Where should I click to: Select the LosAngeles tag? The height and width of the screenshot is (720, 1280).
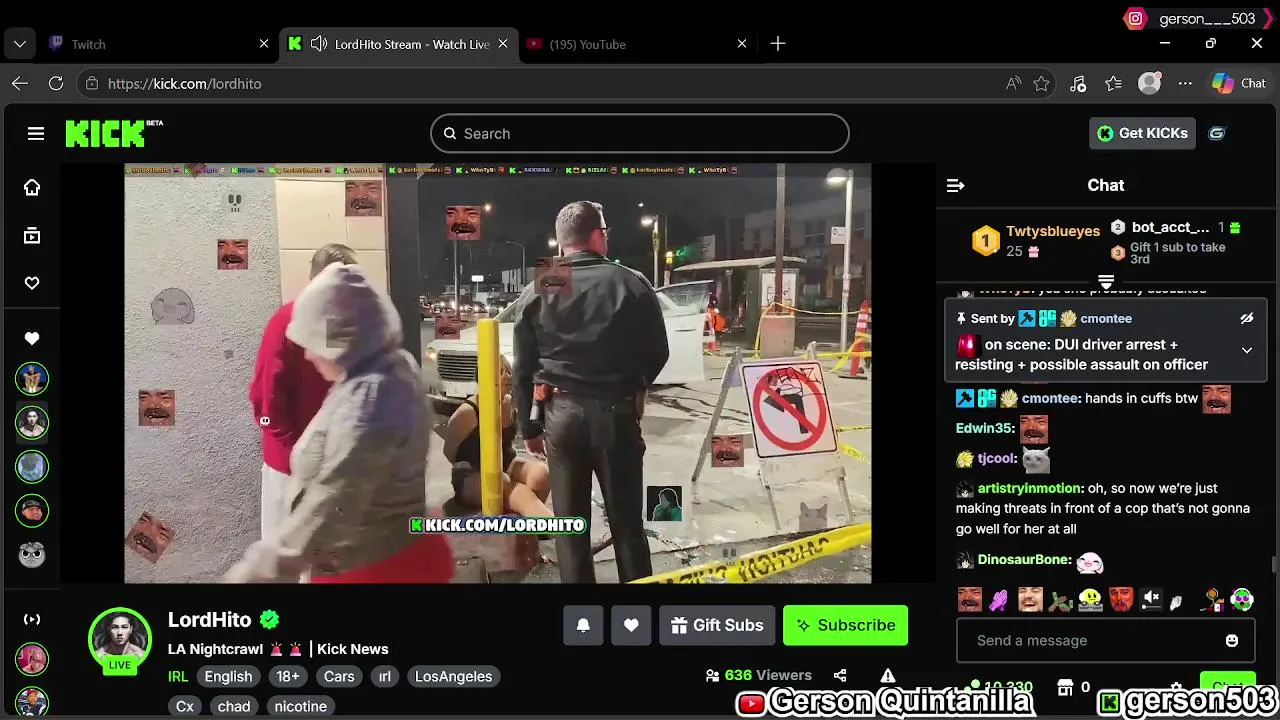[453, 676]
